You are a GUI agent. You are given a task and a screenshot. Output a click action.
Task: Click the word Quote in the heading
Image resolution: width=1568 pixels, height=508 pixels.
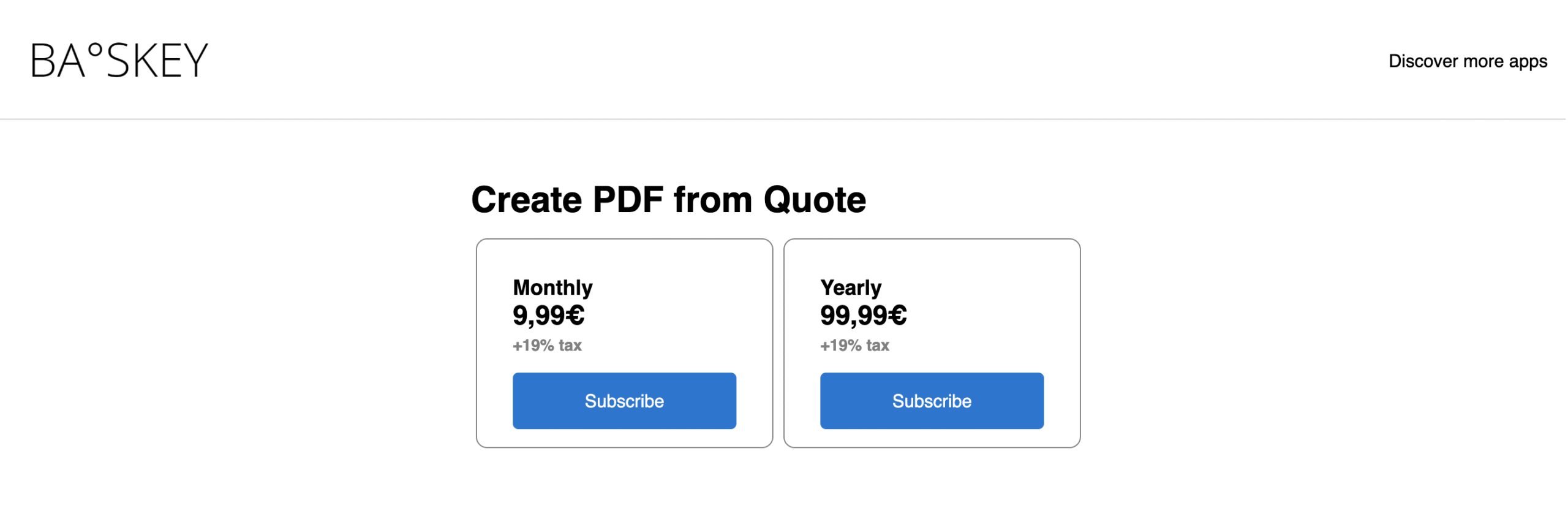click(x=815, y=200)
